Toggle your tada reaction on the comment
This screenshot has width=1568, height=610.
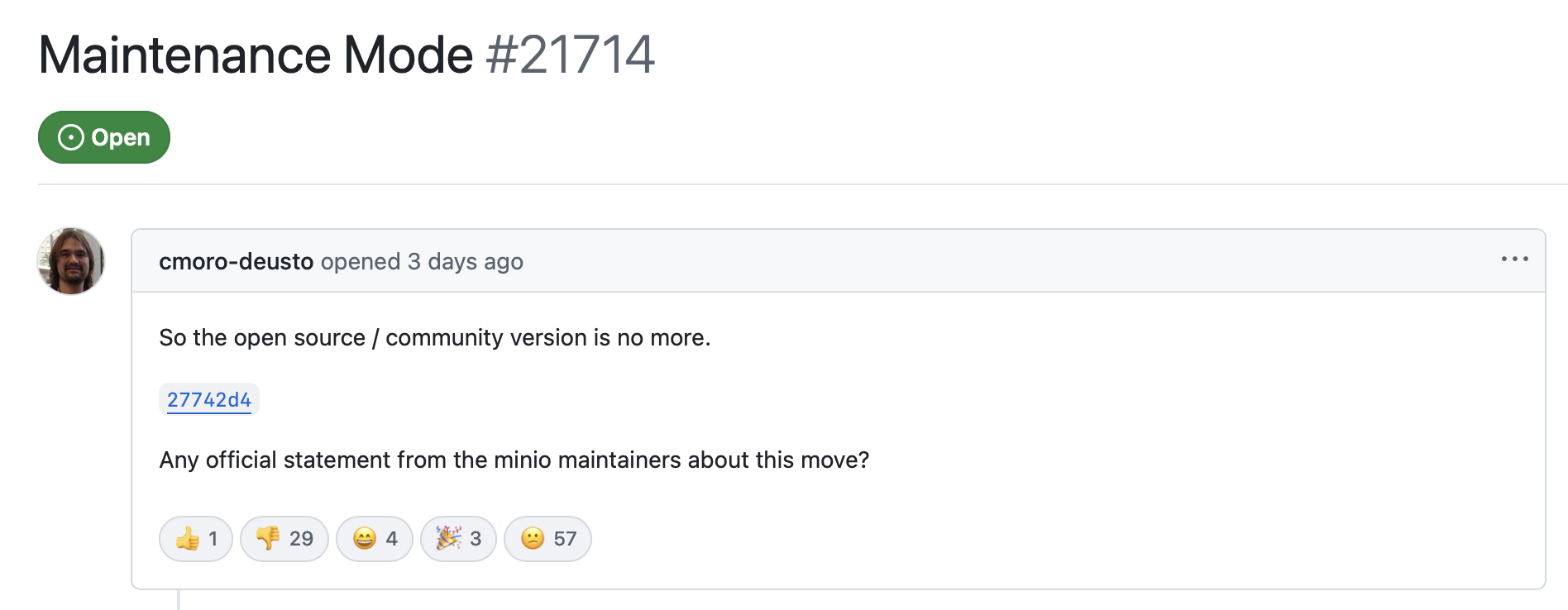(458, 538)
